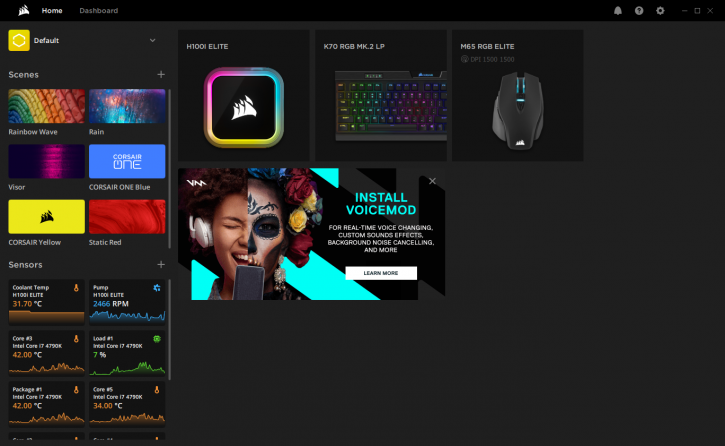Click the thermometer icon on Coolant Temp

click(x=76, y=288)
